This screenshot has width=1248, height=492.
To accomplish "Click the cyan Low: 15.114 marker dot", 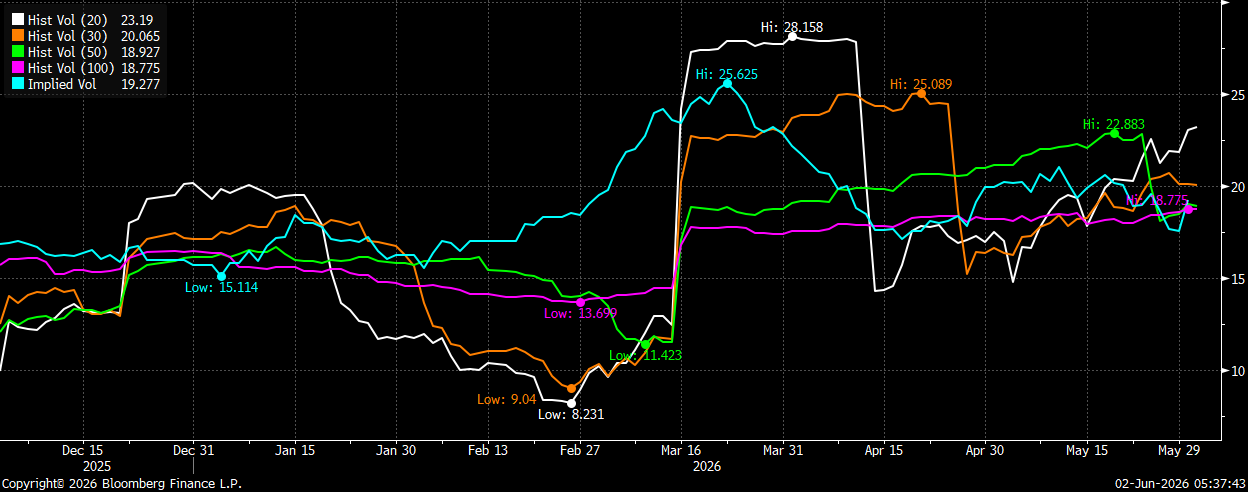I will pos(222,276).
